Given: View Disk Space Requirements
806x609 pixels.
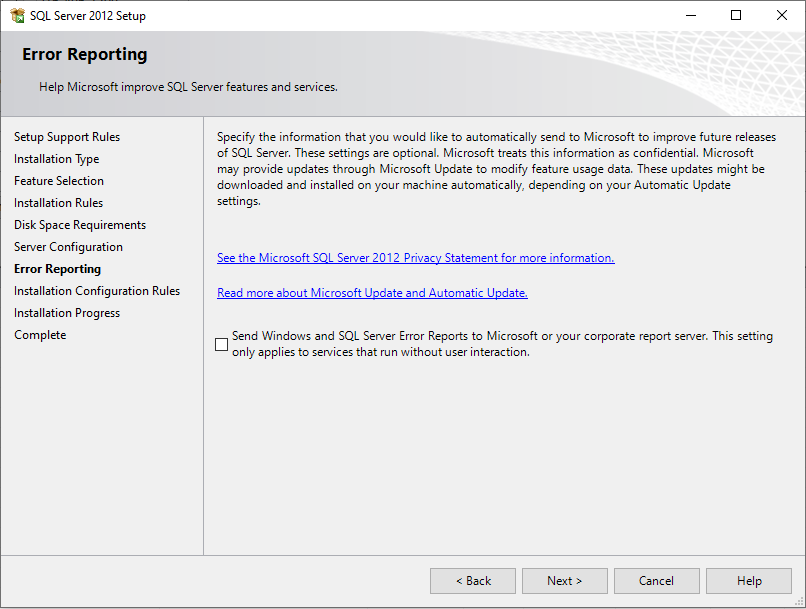Looking at the screenshot, I should [80, 224].
